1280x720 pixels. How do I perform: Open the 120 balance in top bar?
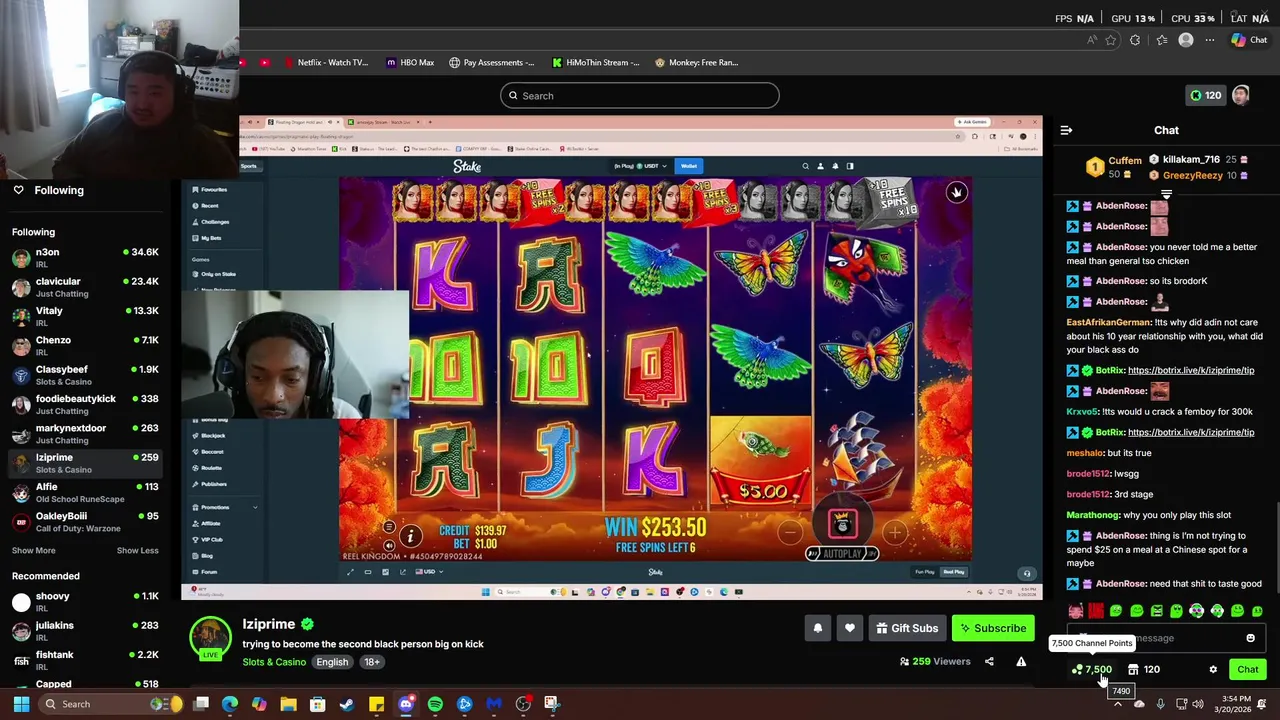[x=1204, y=96]
